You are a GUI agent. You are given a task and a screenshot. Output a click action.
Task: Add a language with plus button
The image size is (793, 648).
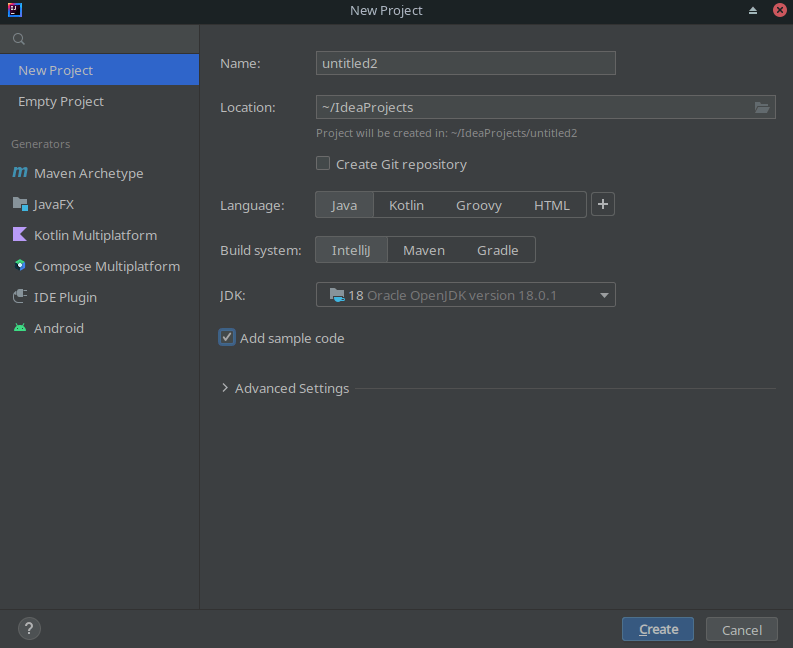click(603, 204)
